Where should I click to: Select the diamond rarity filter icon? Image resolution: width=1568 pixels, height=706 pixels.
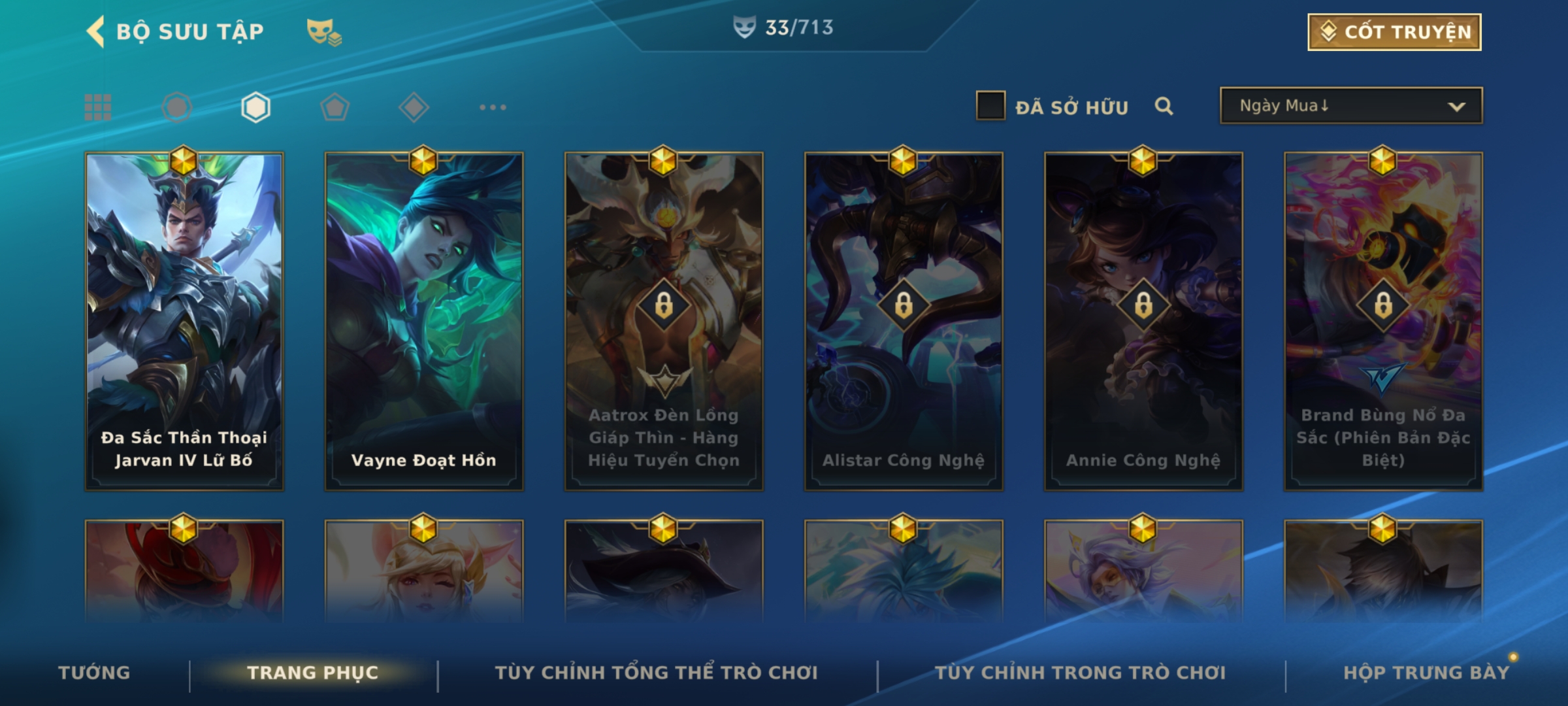[414, 107]
